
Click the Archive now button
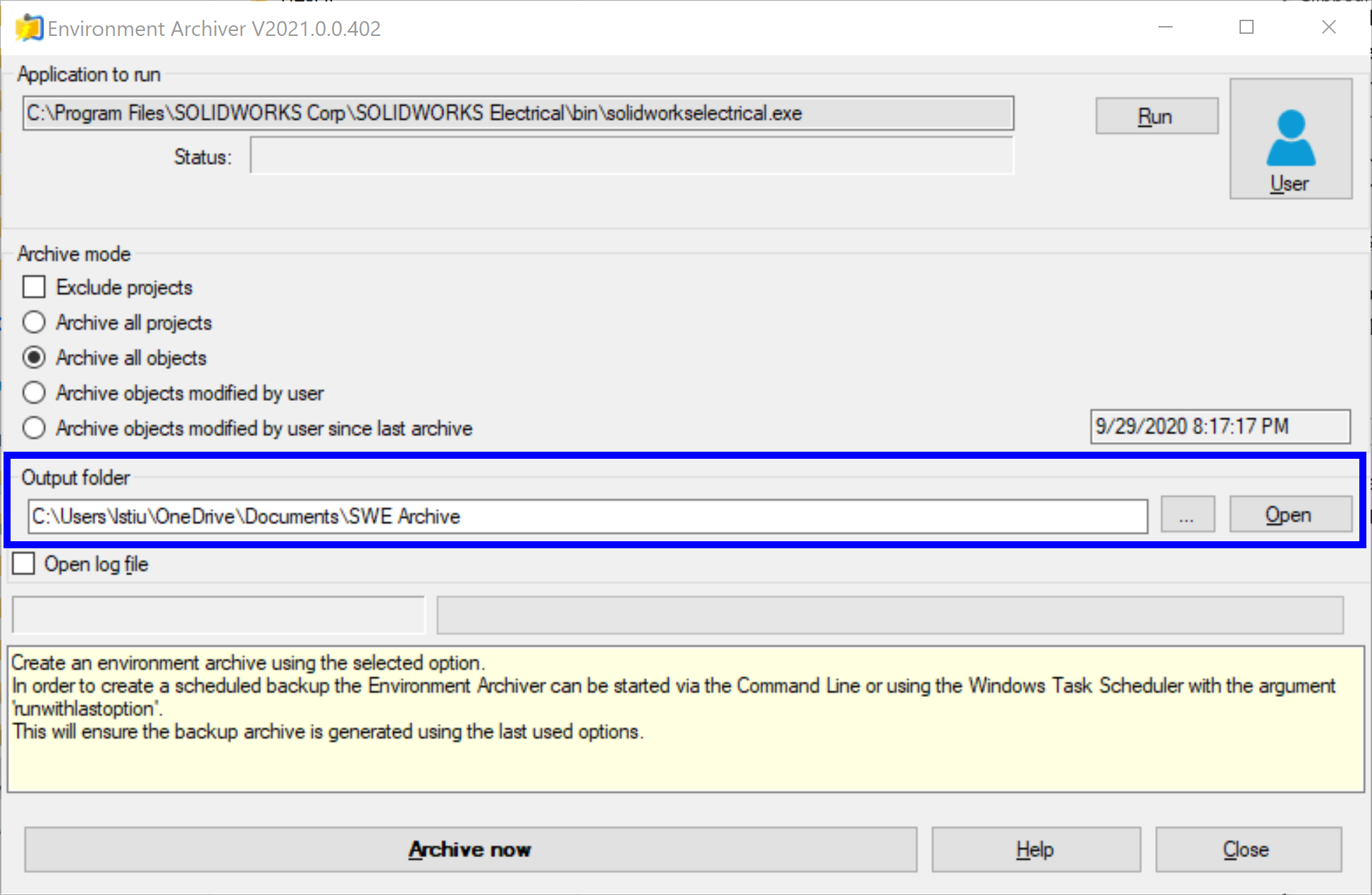(x=470, y=849)
